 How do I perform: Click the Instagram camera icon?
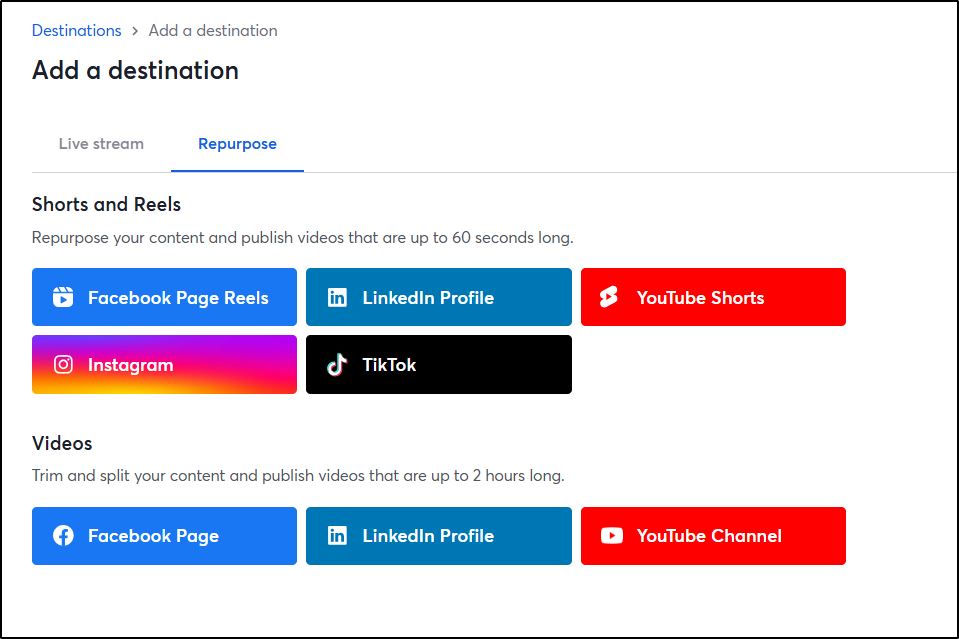63,365
